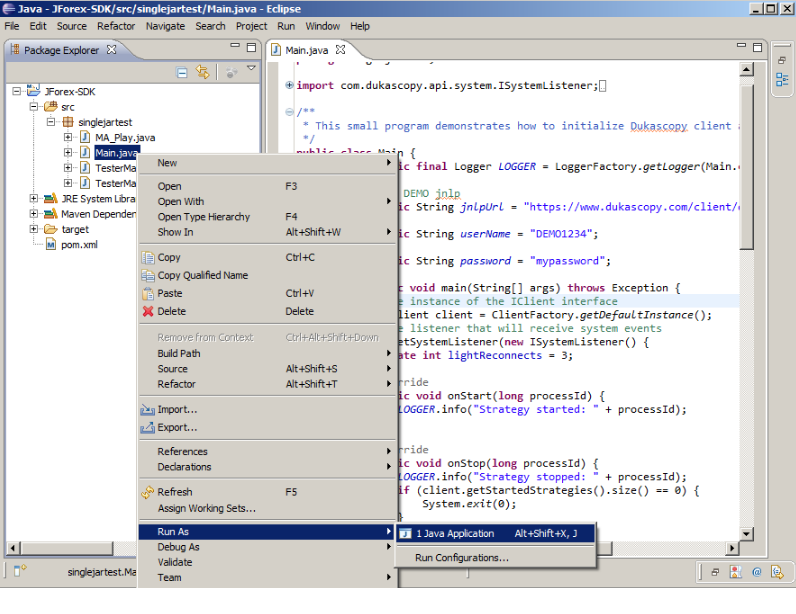Collapse the Javadoc comment fold
Viewport: 796px width, 614px height.
tap(289, 112)
